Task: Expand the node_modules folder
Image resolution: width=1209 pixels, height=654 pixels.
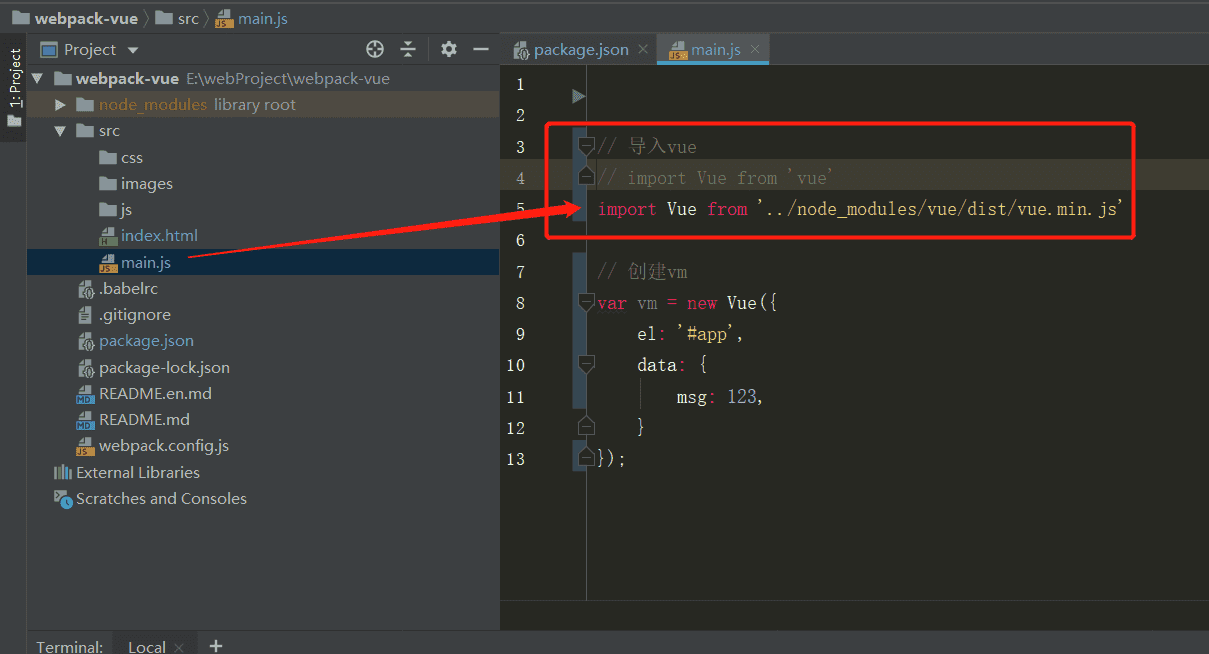Action: click(x=60, y=104)
